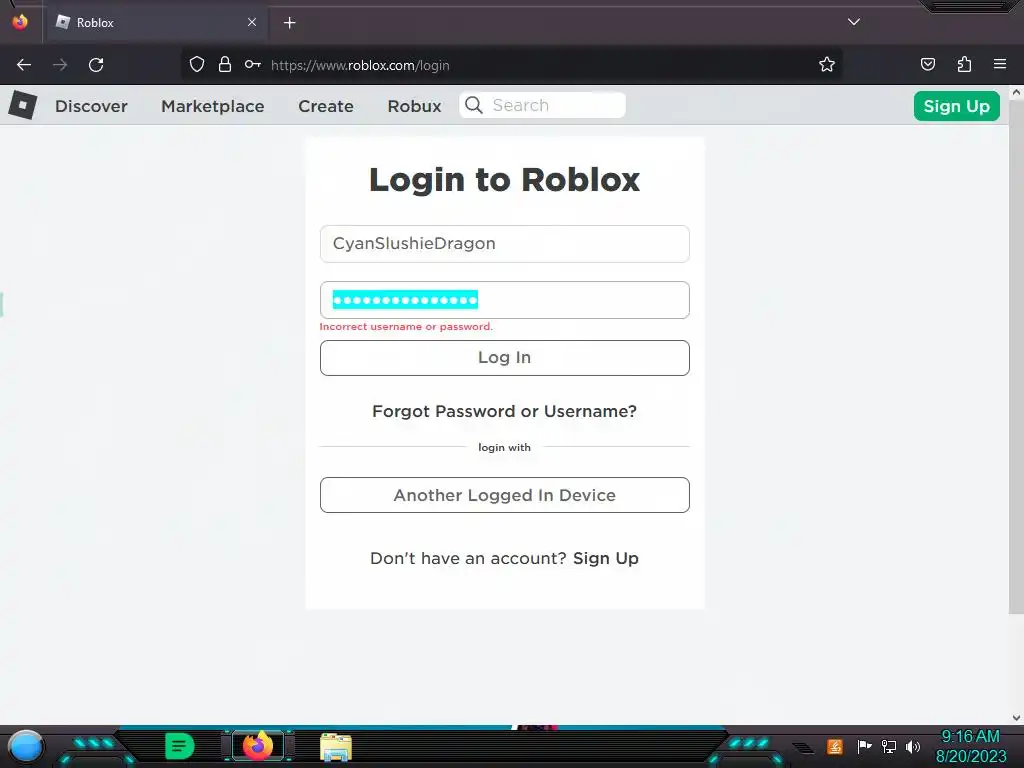This screenshot has height=768, width=1024.
Task: Click the username field CyanSlushieDragon
Action: click(505, 244)
